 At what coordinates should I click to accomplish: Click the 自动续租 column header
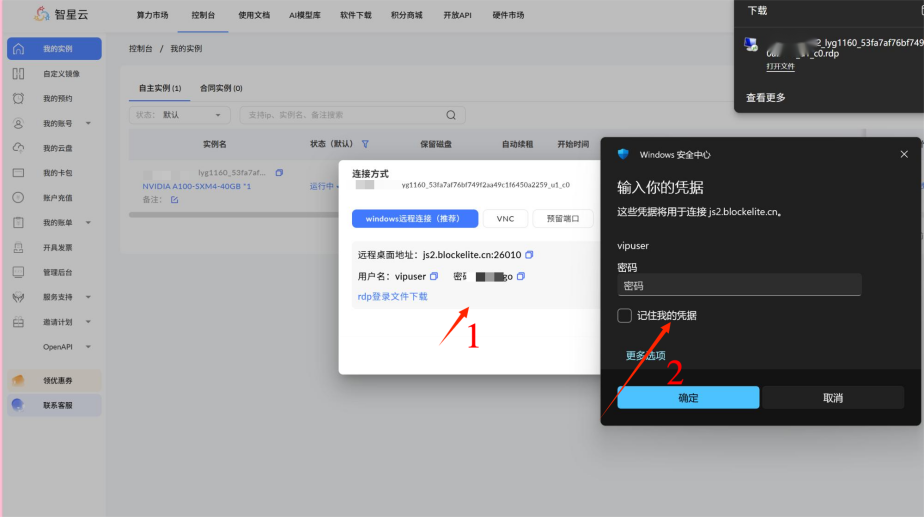(517, 144)
